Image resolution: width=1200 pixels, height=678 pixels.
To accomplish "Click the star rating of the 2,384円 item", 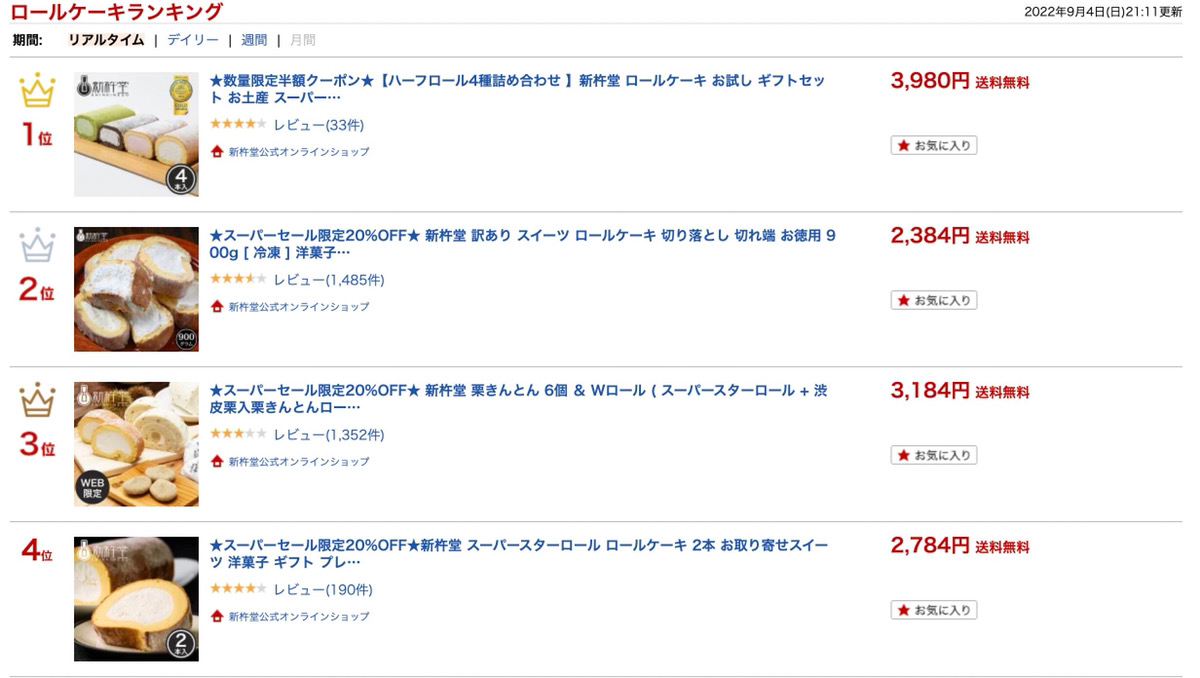I will click(x=238, y=280).
